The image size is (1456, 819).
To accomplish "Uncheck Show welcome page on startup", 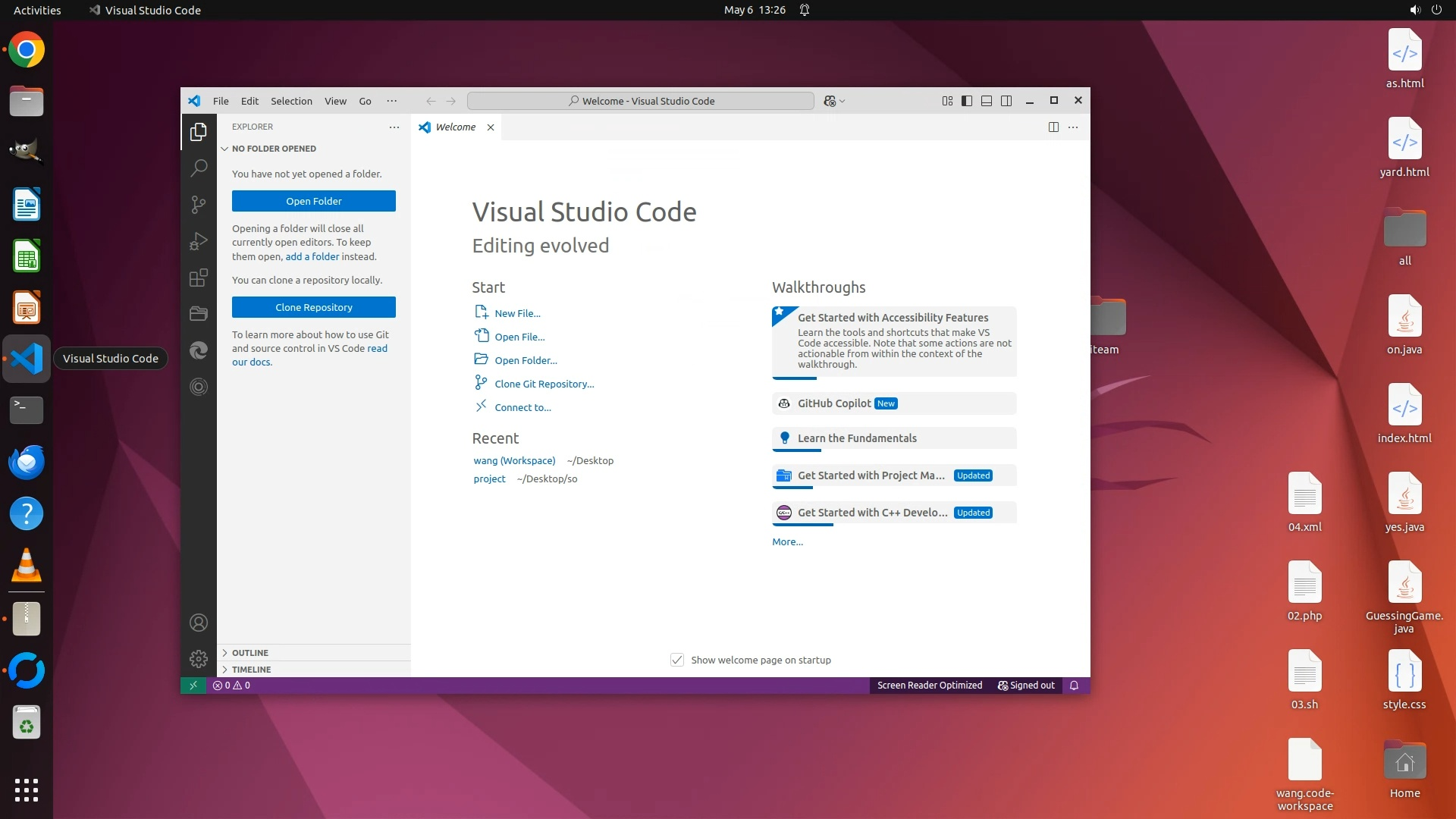I will pos(677,660).
